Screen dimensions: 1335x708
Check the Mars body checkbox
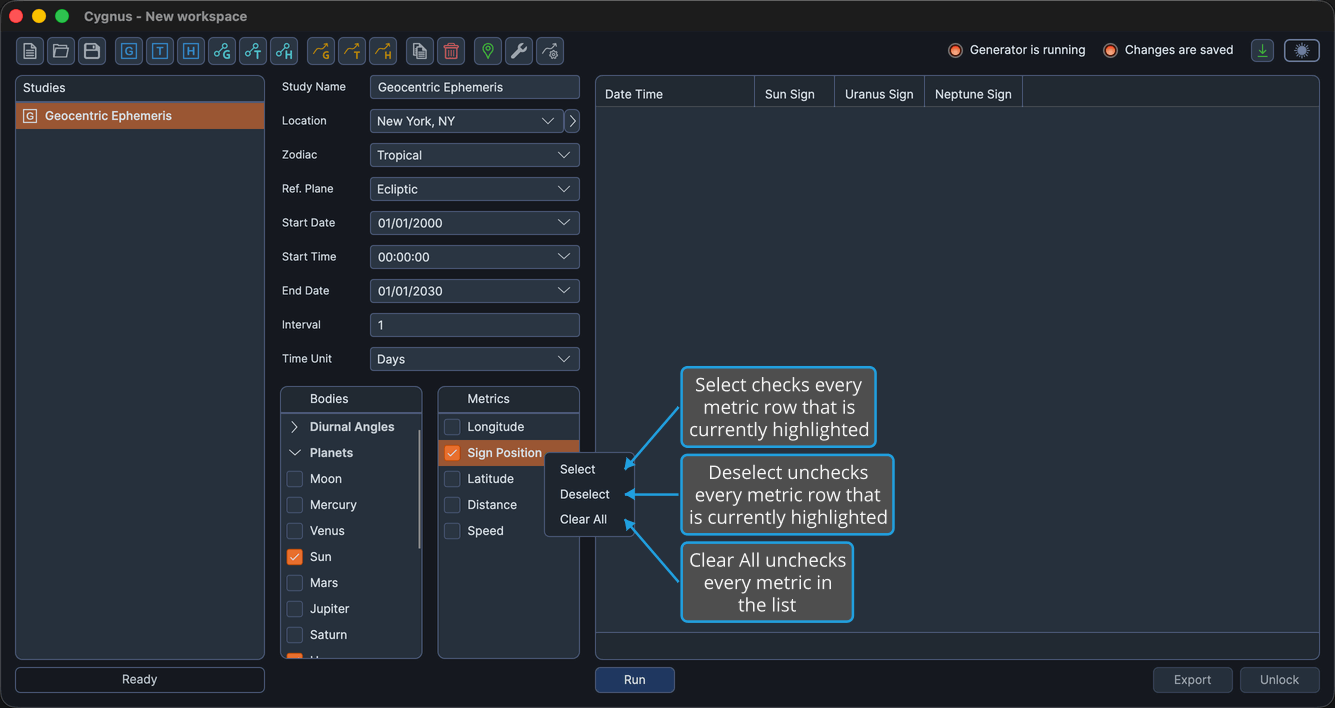[x=295, y=583]
